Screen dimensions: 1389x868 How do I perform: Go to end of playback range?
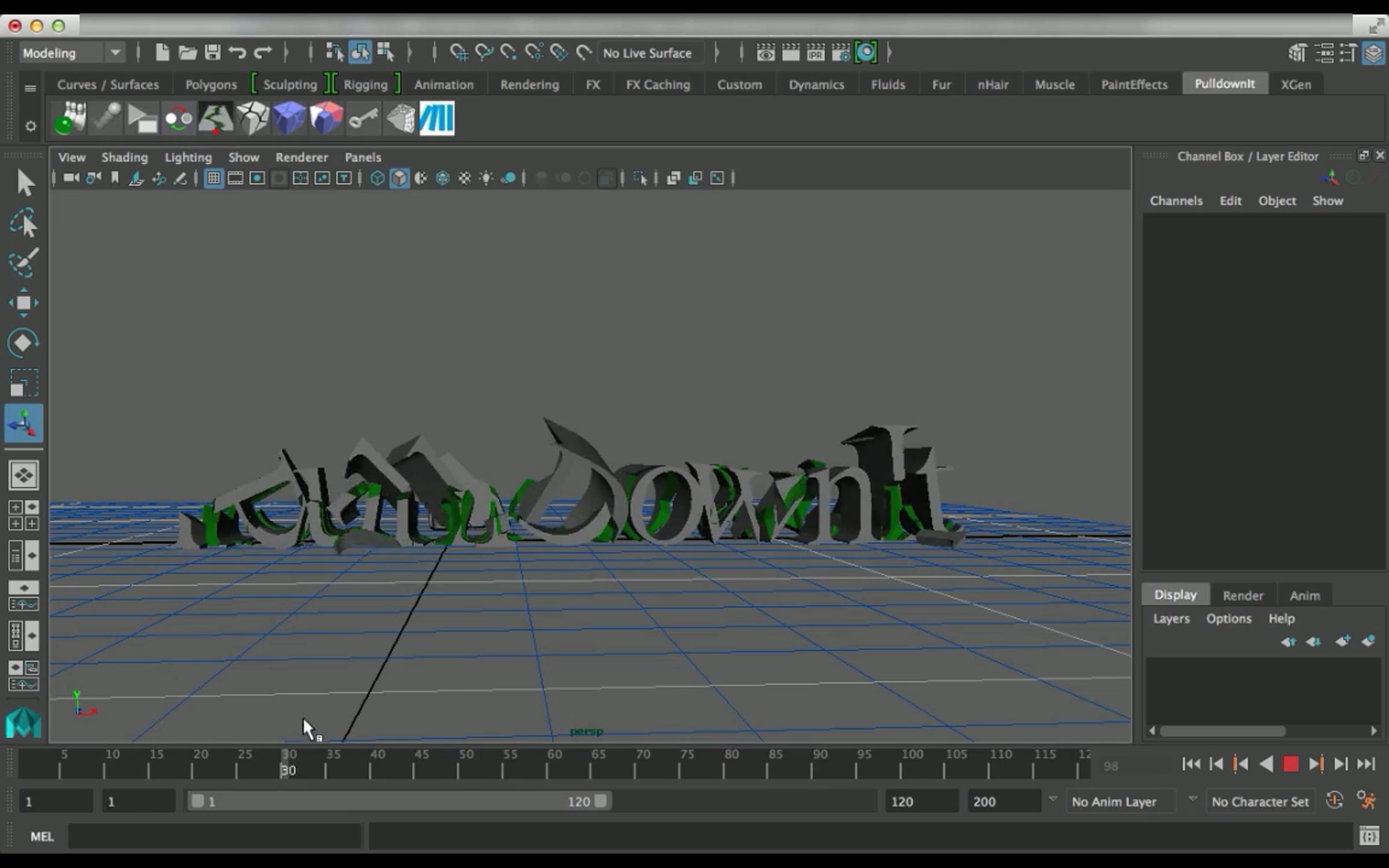[x=1366, y=764]
